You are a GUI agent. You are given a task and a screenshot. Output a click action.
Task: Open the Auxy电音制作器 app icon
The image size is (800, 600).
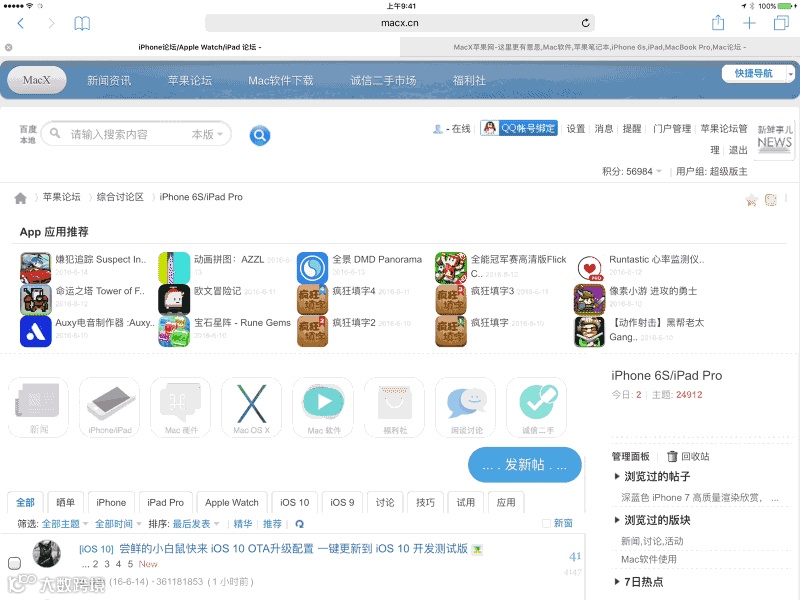pos(35,331)
